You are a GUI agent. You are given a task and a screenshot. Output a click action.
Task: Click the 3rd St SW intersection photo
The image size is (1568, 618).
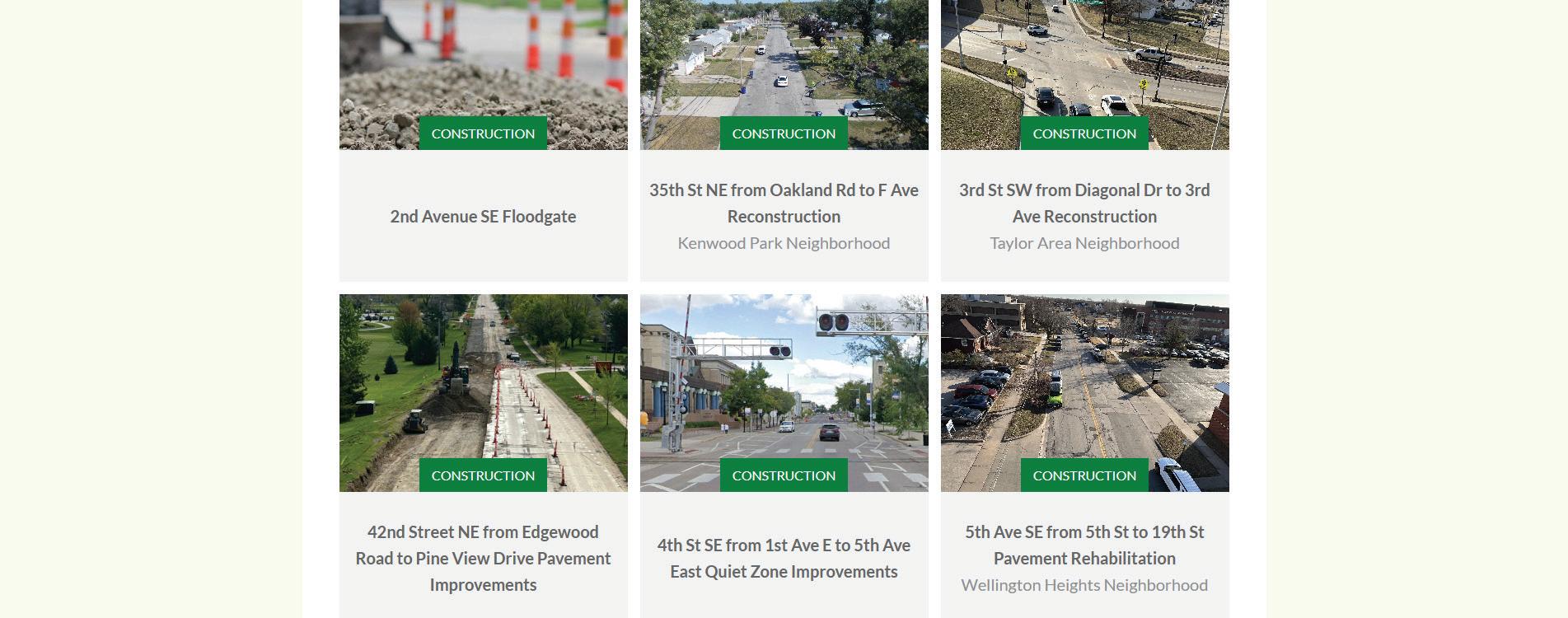[x=1084, y=58]
